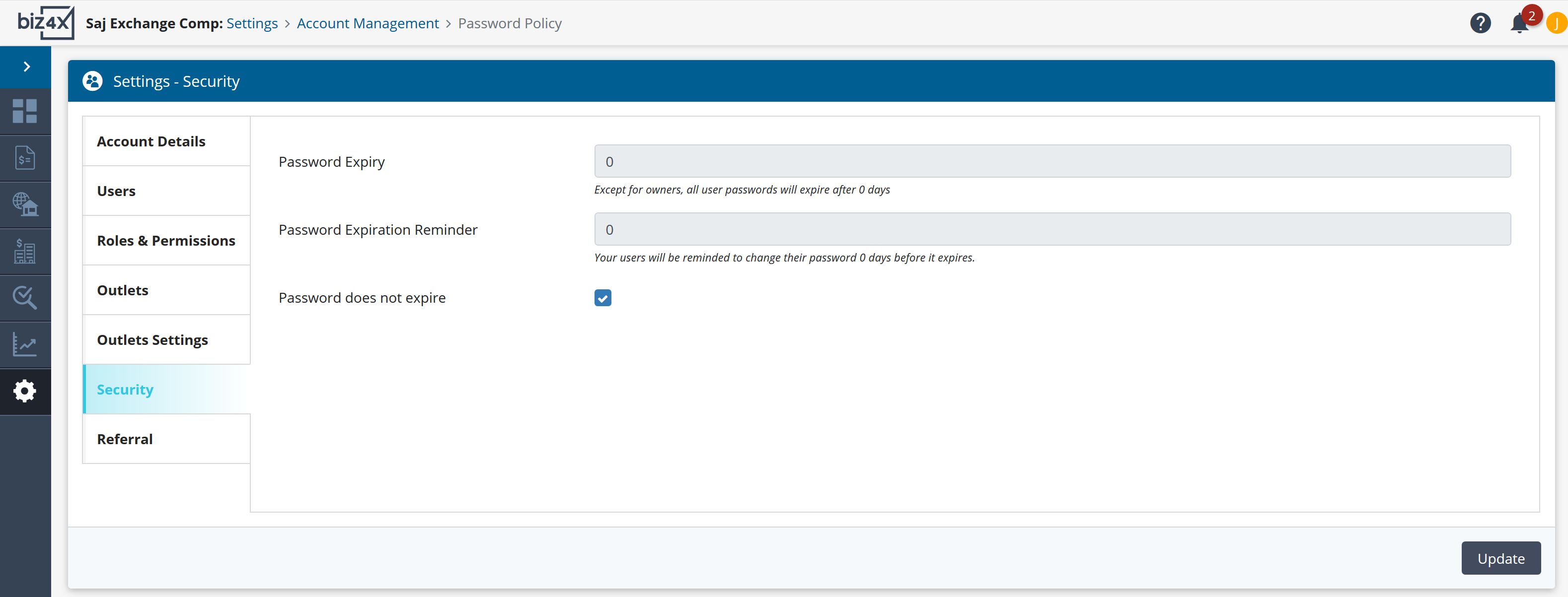Uncheck the Password does not expire checkbox
Screen dimensions: 1568x597
coord(602,298)
